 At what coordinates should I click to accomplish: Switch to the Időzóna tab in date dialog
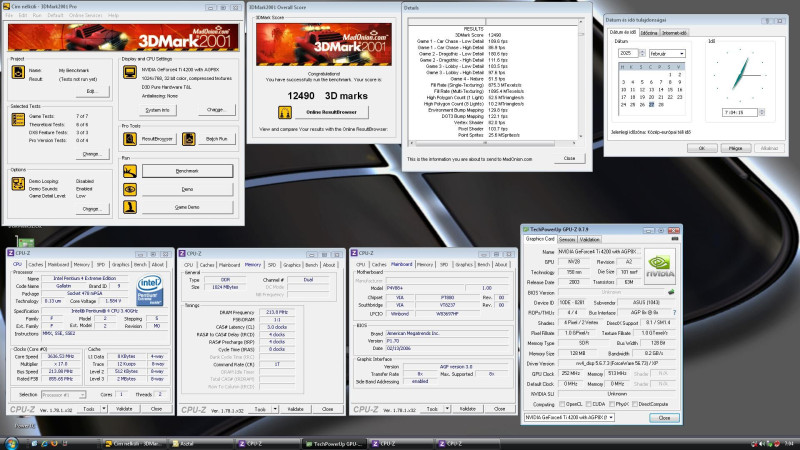[649, 33]
